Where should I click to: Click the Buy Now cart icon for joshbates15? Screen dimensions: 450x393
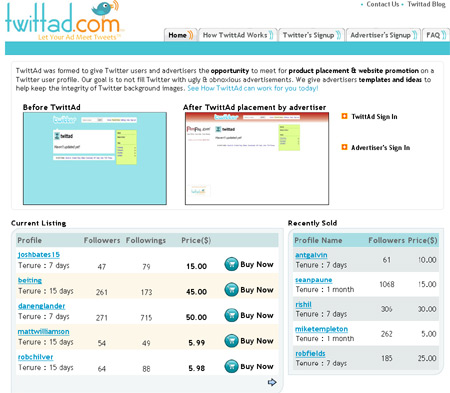[x=231, y=264]
